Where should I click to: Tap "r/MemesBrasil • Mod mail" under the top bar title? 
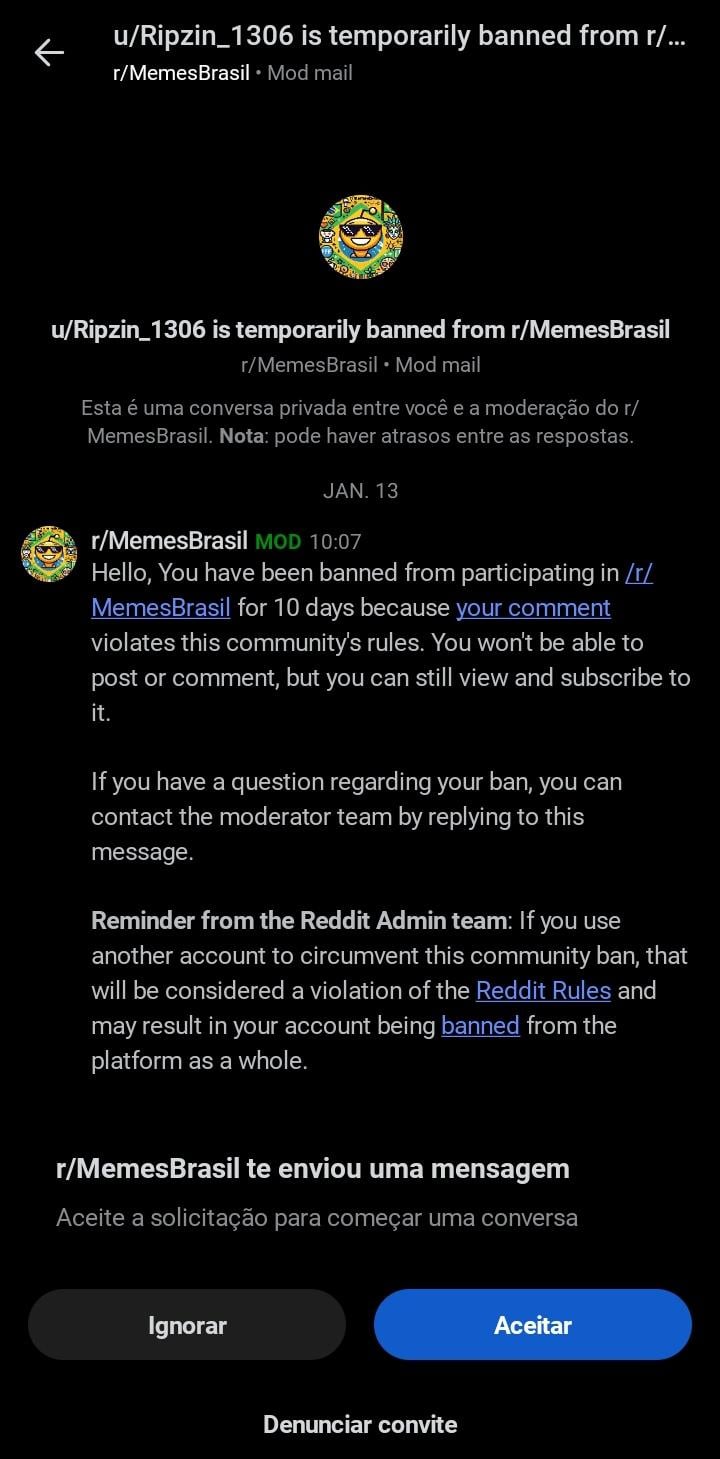[x=232, y=73]
